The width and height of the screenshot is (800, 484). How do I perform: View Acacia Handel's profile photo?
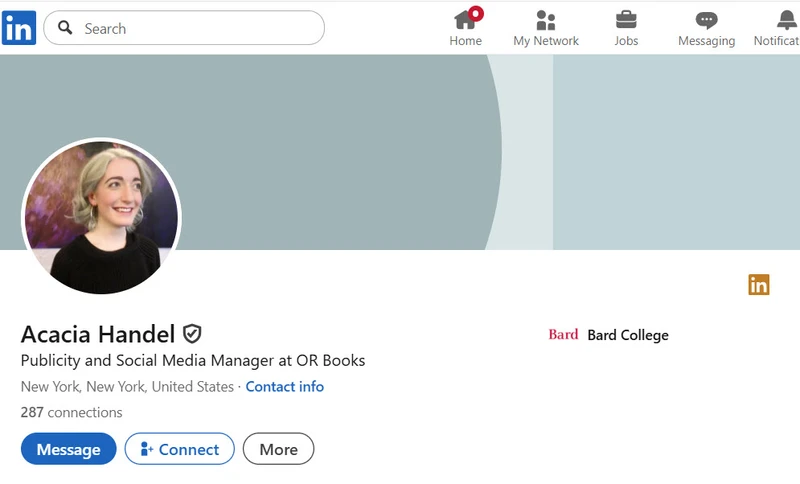click(x=101, y=216)
